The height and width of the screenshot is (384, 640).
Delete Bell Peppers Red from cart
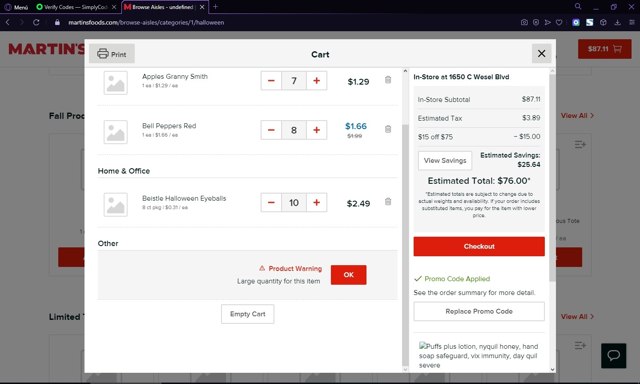coord(388,129)
